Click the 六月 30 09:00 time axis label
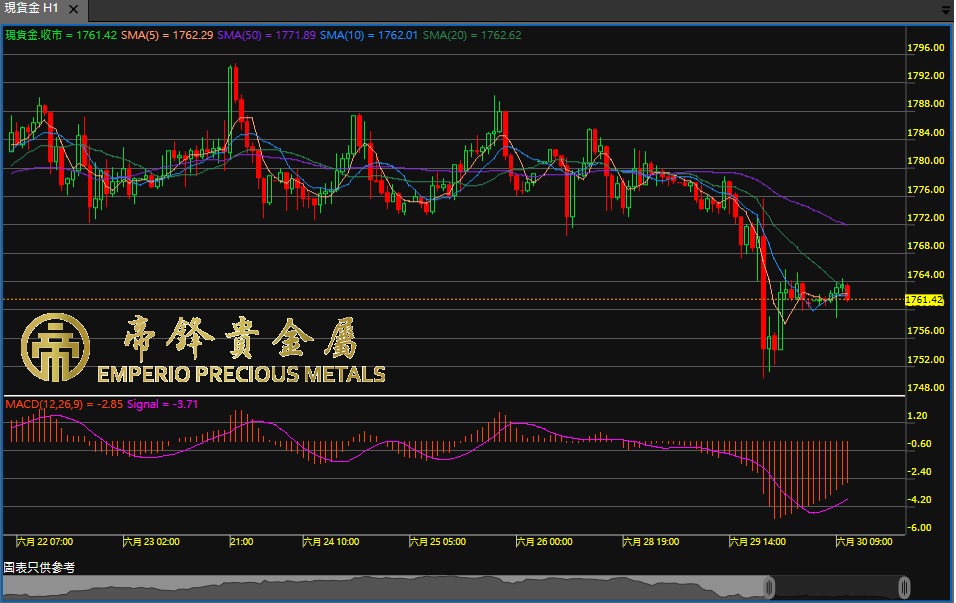956x603 pixels. click(x=864, y=541)
